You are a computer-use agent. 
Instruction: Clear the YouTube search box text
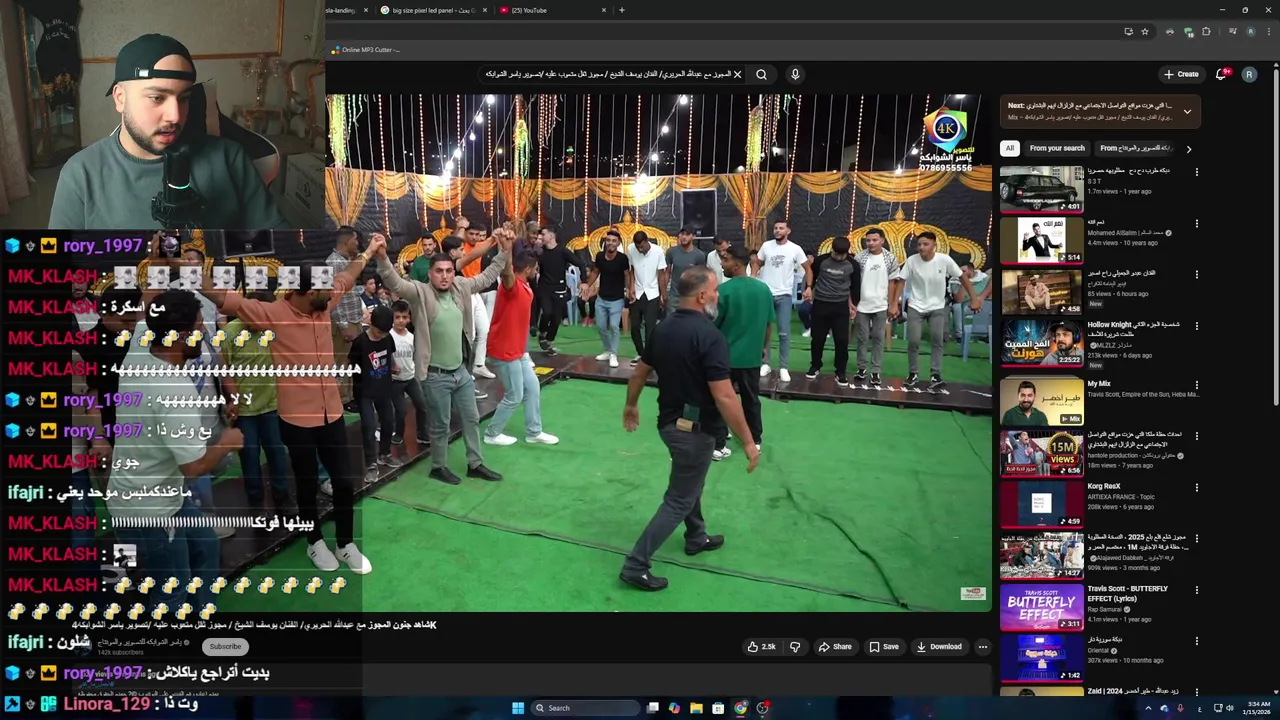738,74
